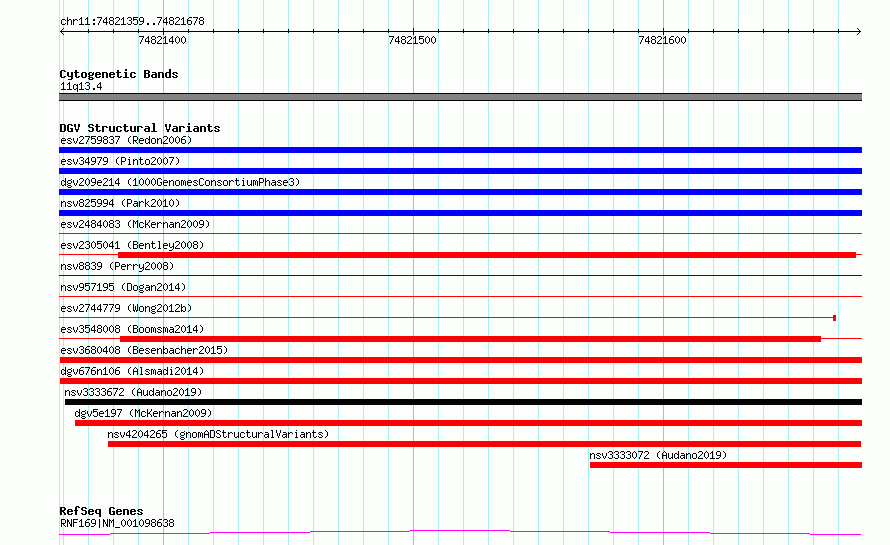Open the esv2305041 (Bentley2008) variant label
890x545 pixels.
132,245
